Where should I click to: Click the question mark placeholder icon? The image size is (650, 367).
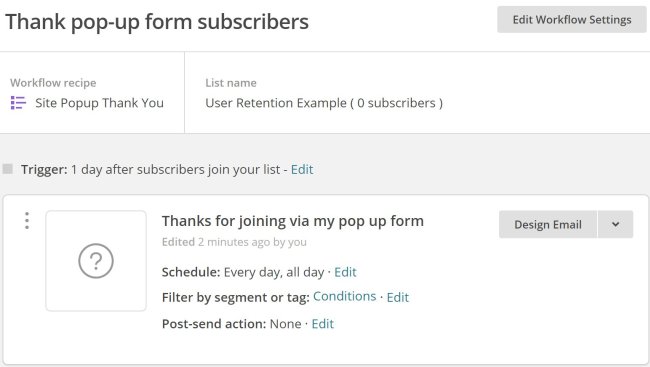(x=96, y=261)
